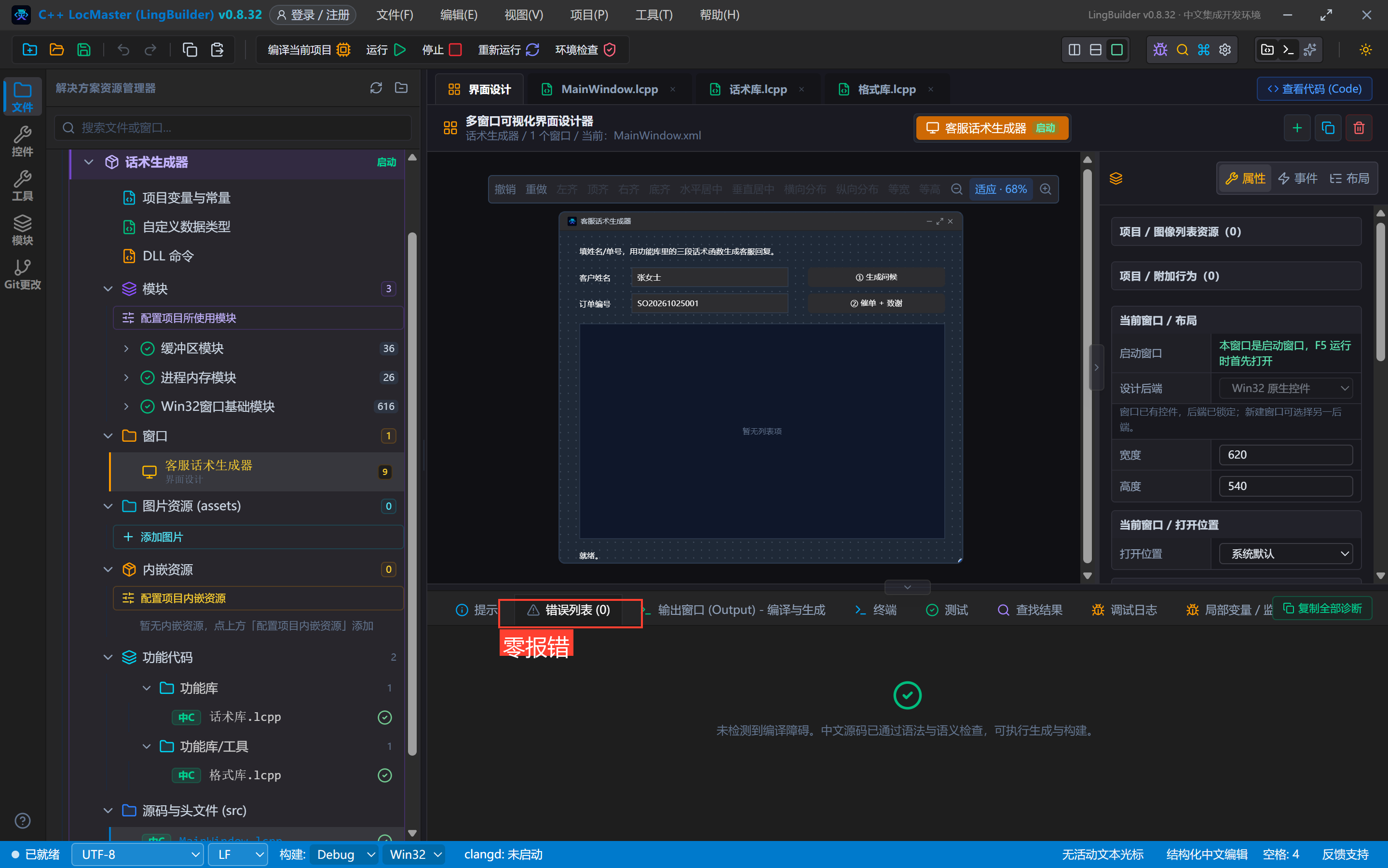Switch to 输出窗口 (Output) tab
Viewport: 1388px width, 868px height.
coord(734,610)
